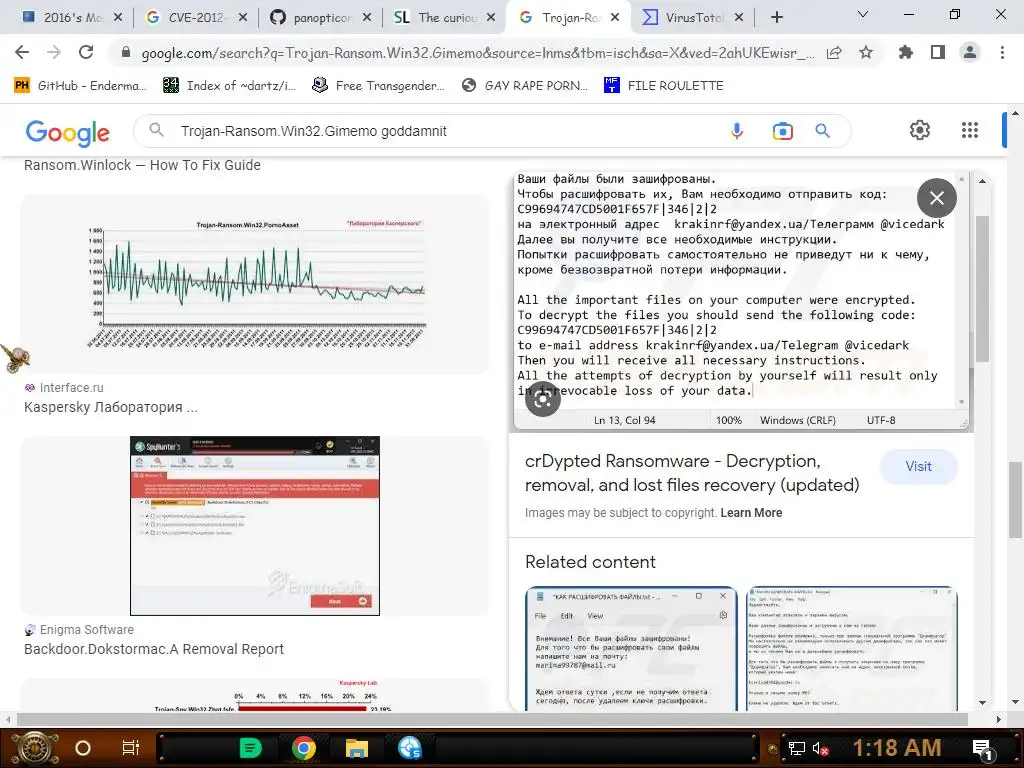Open the Index of ~dartz bookmark
1024x768 pixels.
point(229,86)
